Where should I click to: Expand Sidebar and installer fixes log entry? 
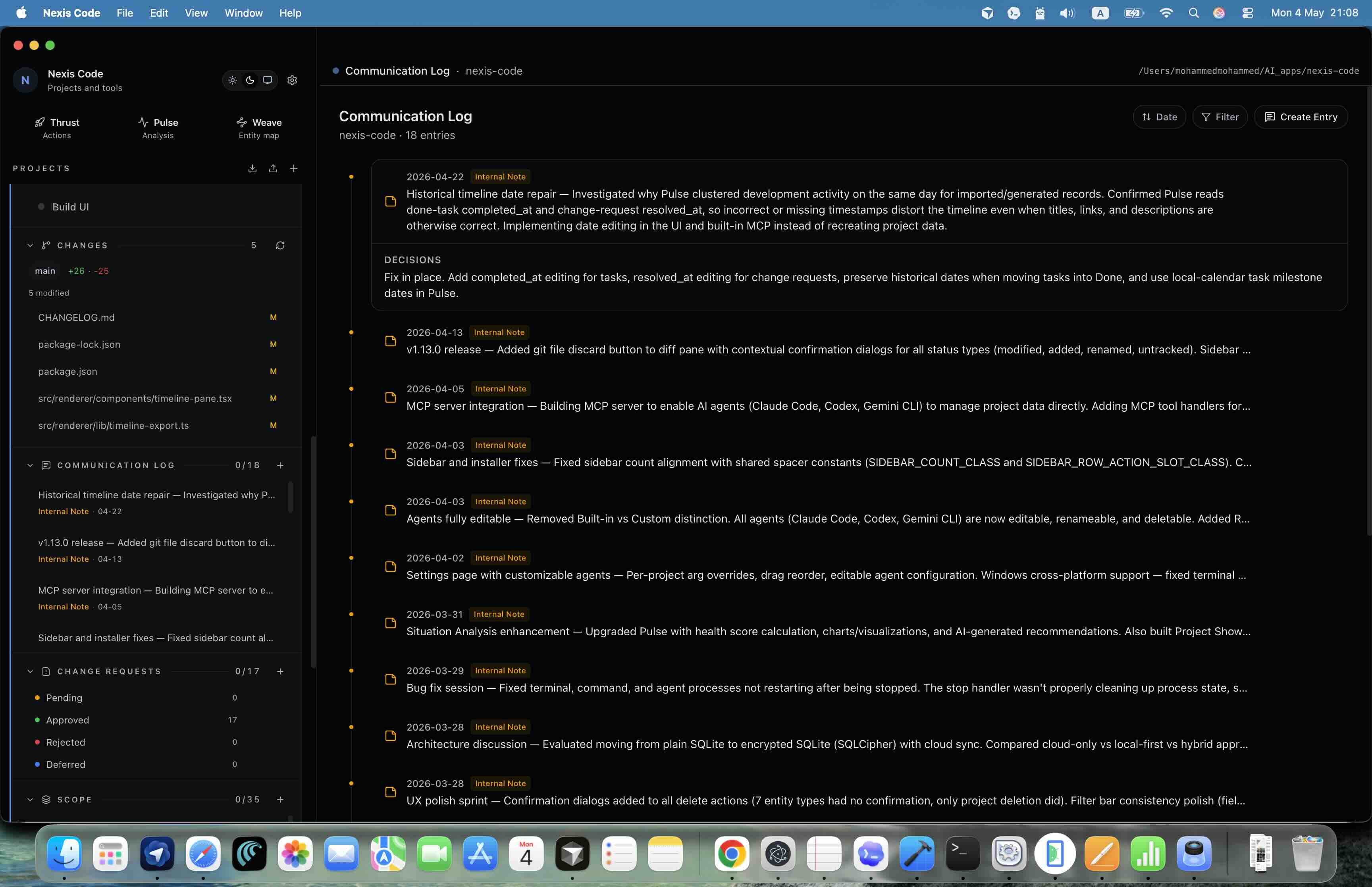click(859, 454)
